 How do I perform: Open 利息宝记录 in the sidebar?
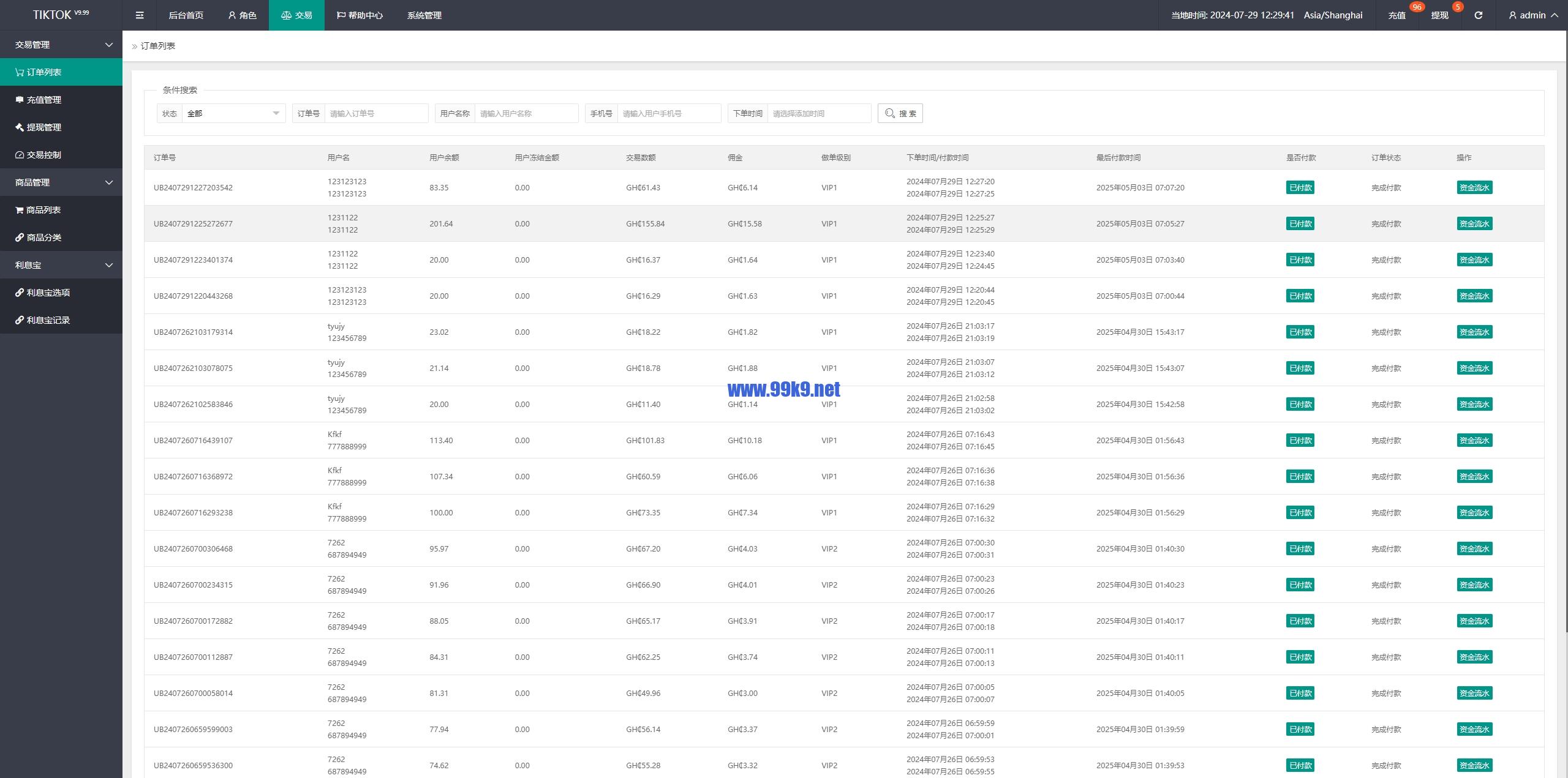pos(61,320)
